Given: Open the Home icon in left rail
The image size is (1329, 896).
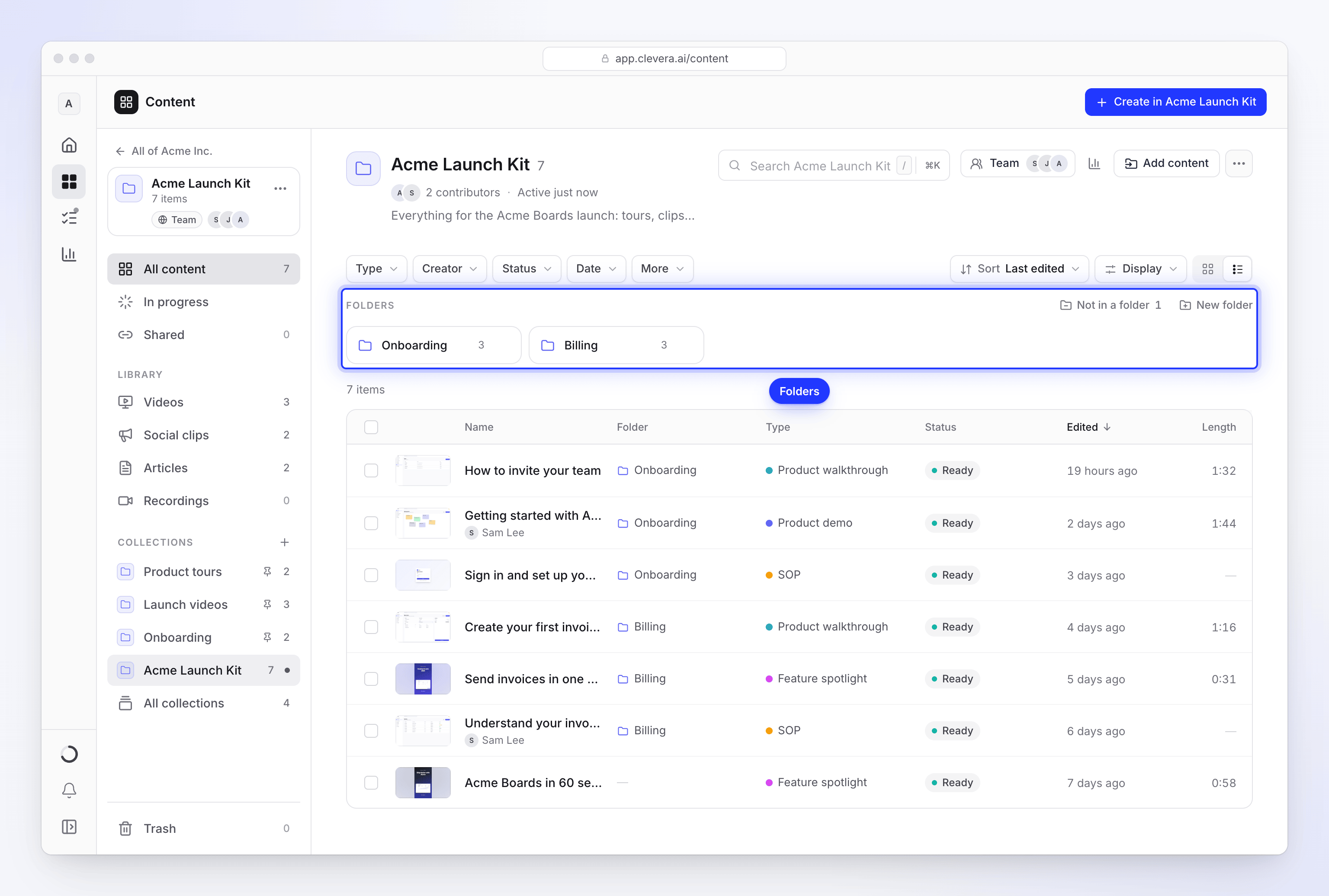Looking at the screenshot, I should coord(69,145).
